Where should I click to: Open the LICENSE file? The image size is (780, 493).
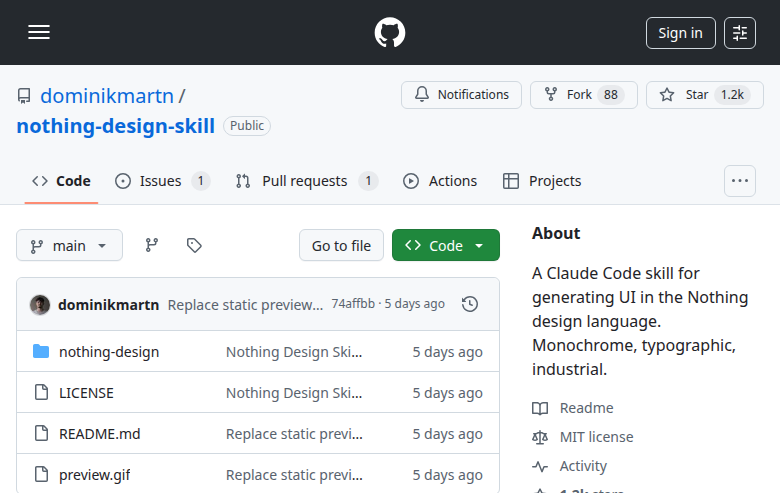[86, 393]
